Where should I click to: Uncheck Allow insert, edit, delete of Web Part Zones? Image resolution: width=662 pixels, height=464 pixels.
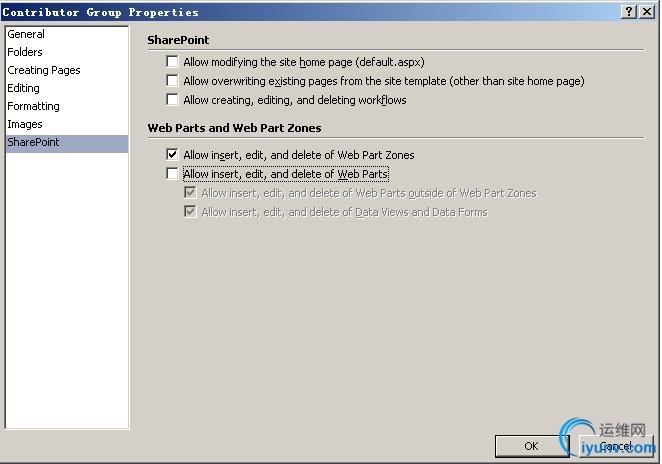(172, 155)
